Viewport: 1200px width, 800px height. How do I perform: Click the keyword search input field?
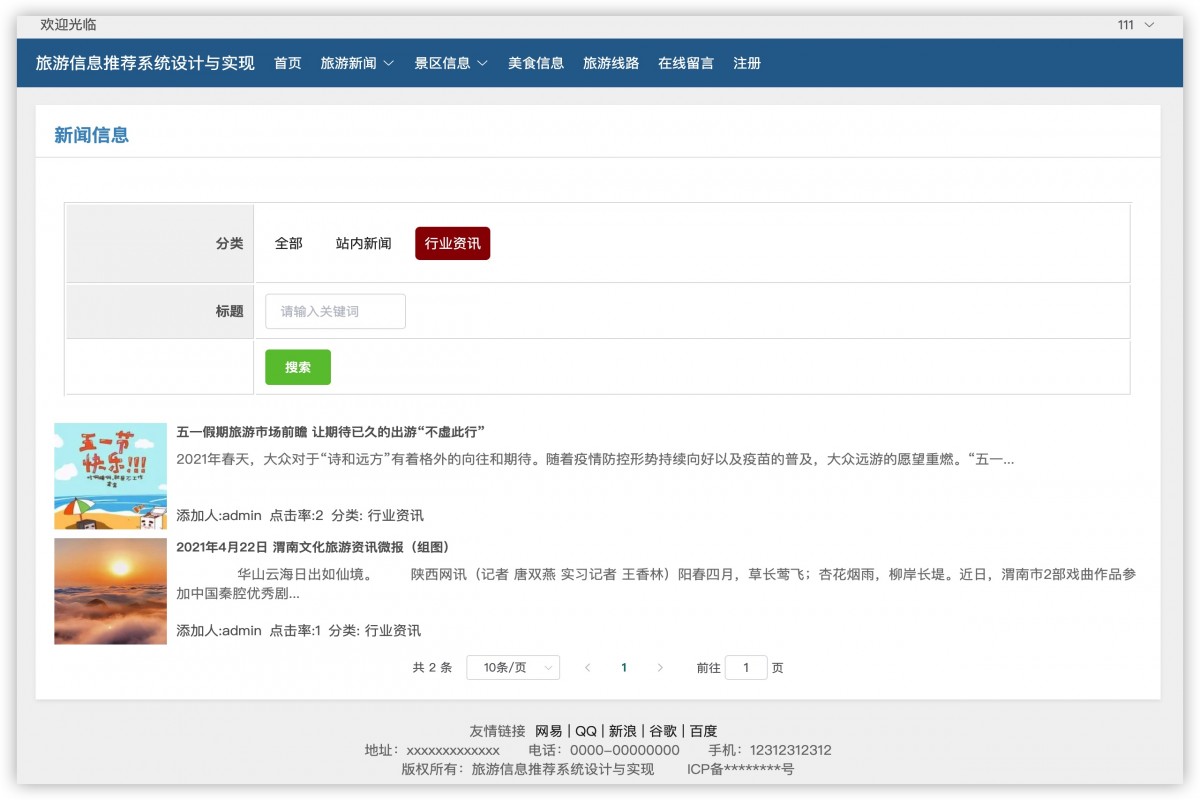coord(335,311)
